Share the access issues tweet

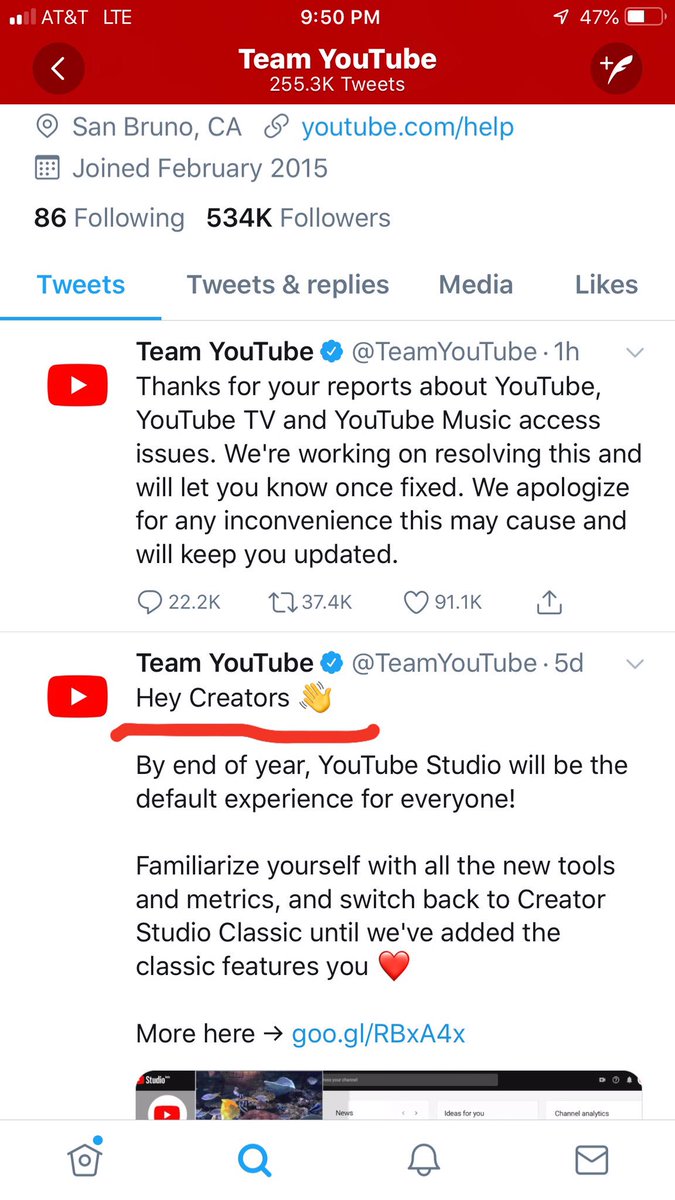550,602
